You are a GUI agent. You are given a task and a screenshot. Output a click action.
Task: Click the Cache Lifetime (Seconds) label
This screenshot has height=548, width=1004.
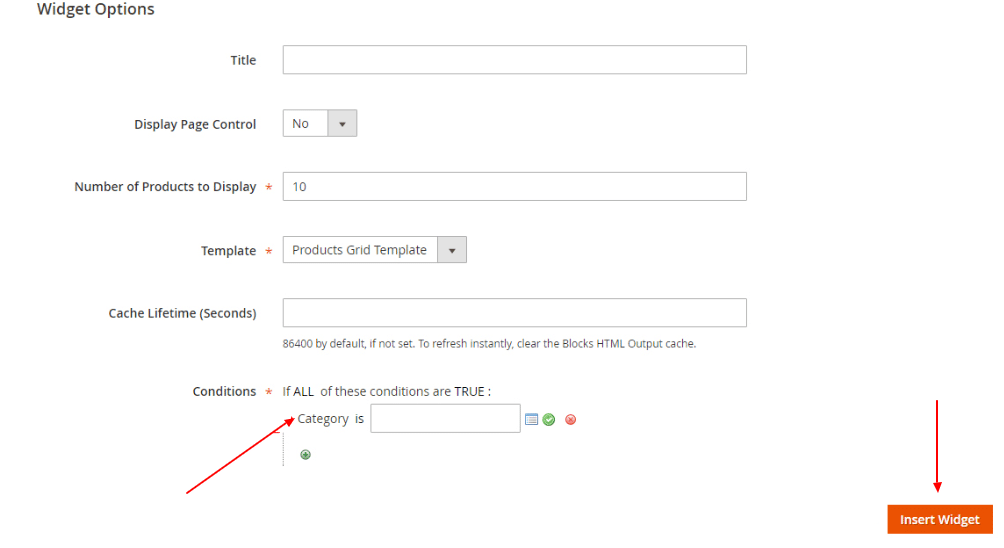pyautogui.click(x=182, y=313)
